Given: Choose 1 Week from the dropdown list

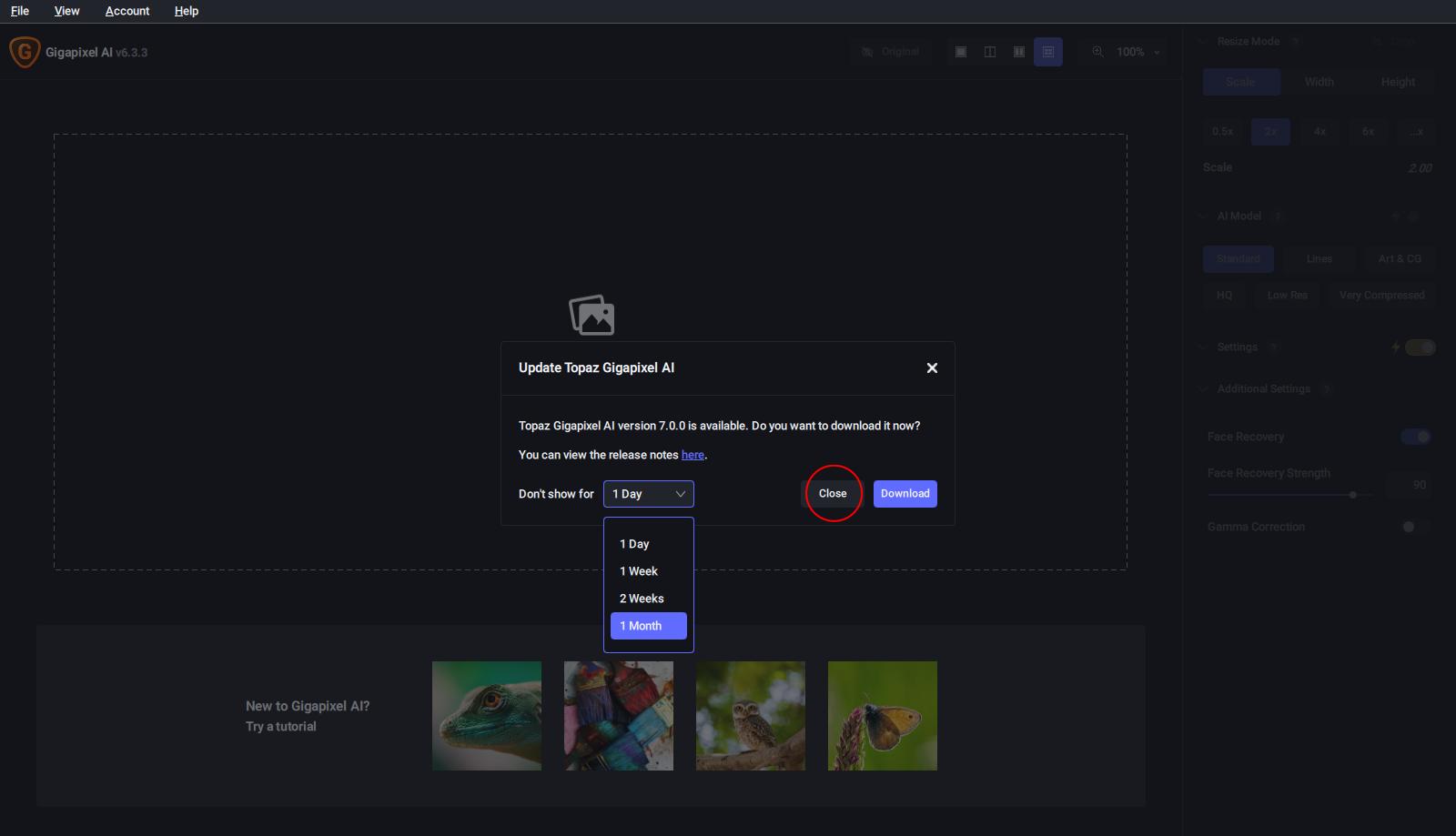Looking at the screenshot, I should click(x=649, y=571).
